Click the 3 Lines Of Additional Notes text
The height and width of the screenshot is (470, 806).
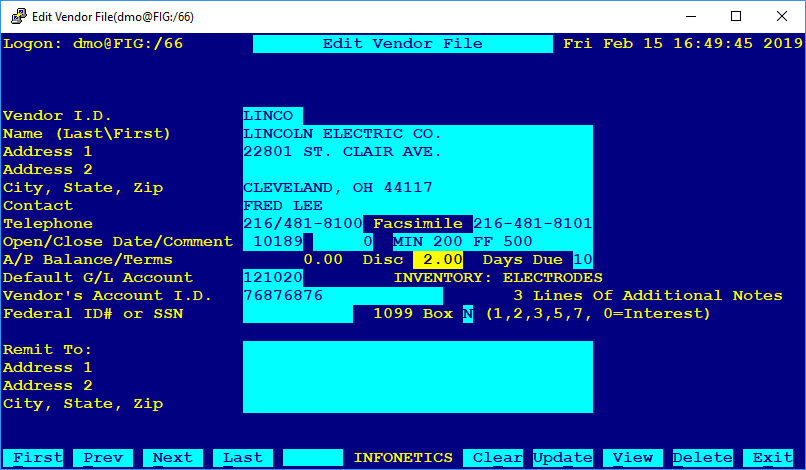click(648, 296)
